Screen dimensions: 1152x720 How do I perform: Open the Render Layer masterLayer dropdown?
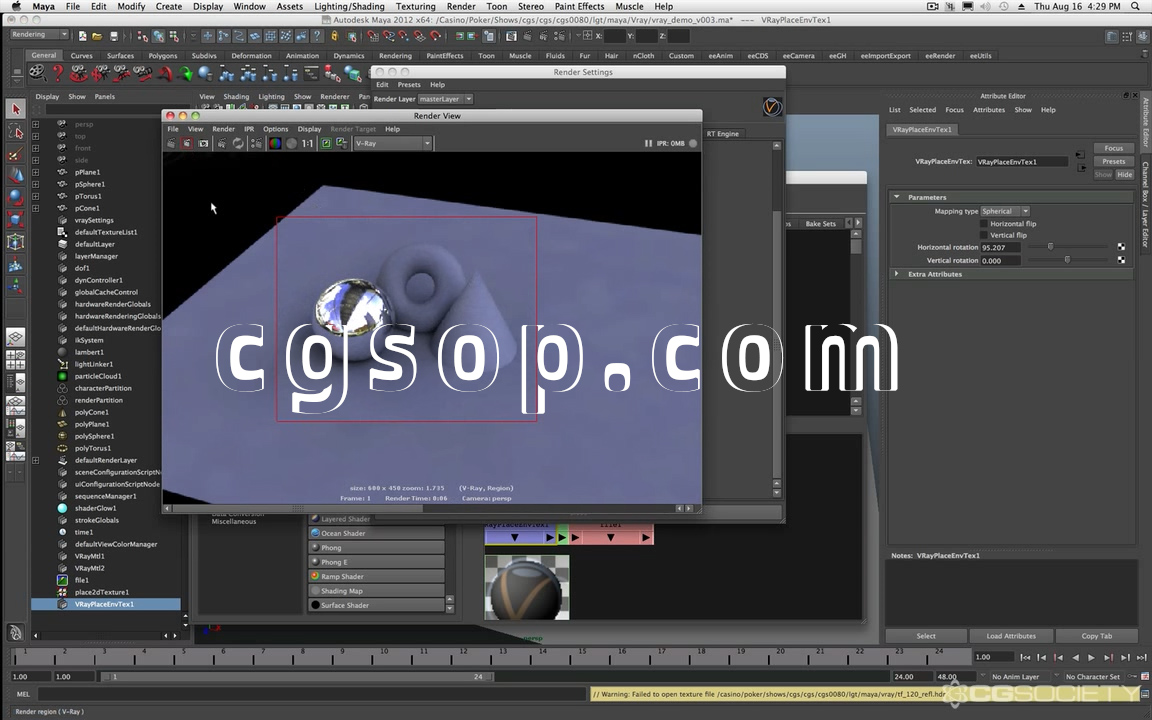point(445,98)
